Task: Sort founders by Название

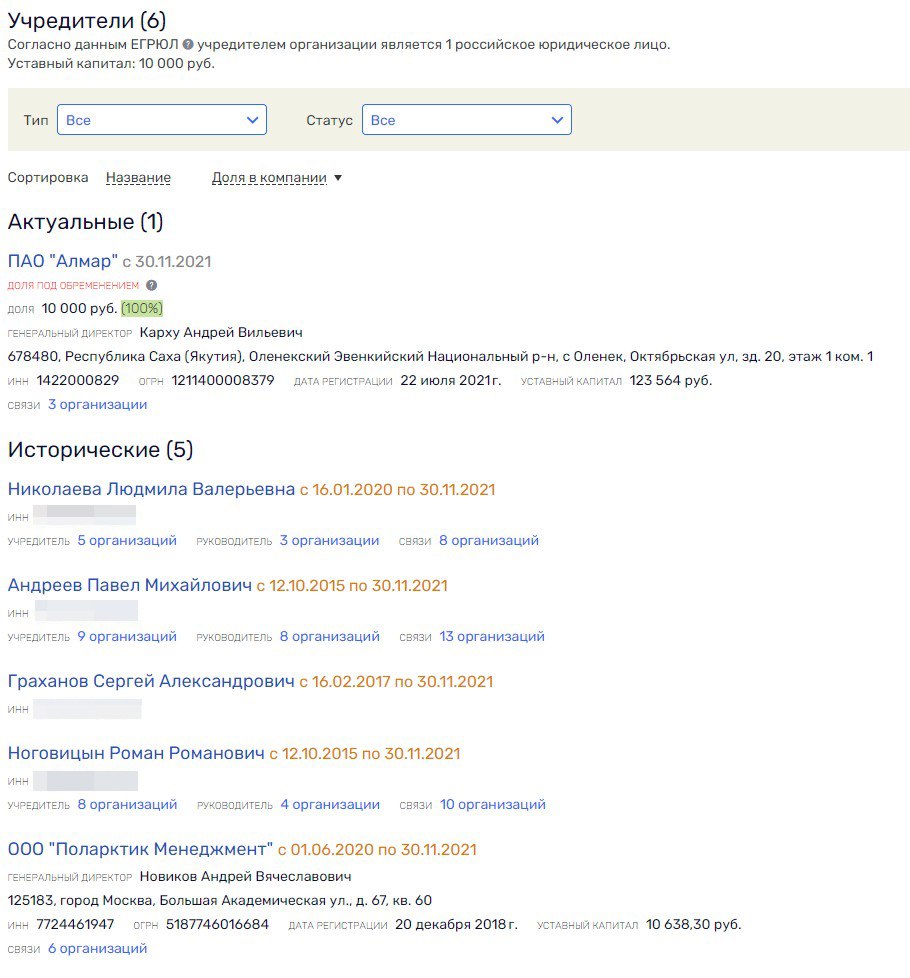Action: (x=138, y=178)
